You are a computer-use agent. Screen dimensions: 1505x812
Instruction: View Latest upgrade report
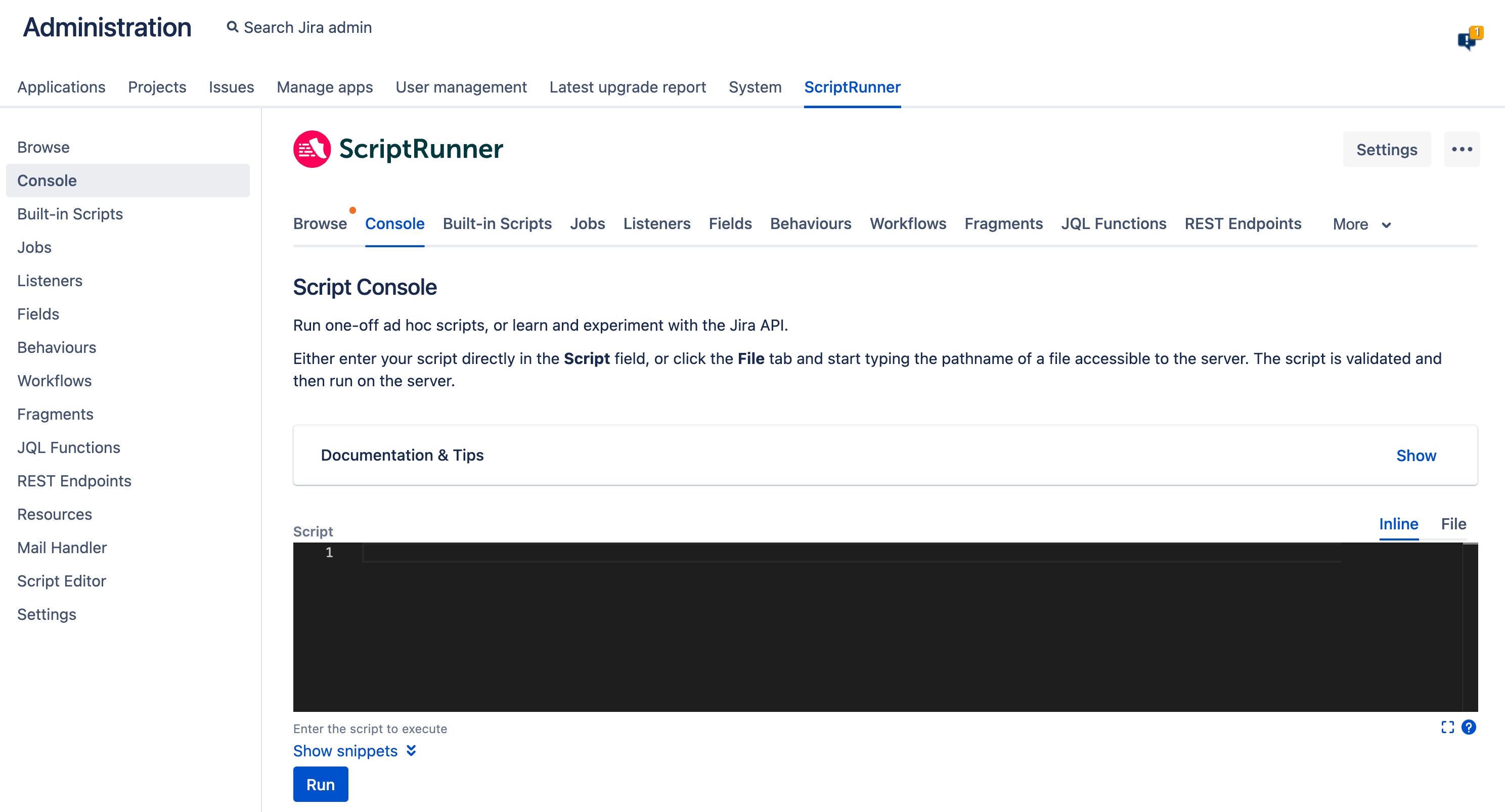(628, 87)
